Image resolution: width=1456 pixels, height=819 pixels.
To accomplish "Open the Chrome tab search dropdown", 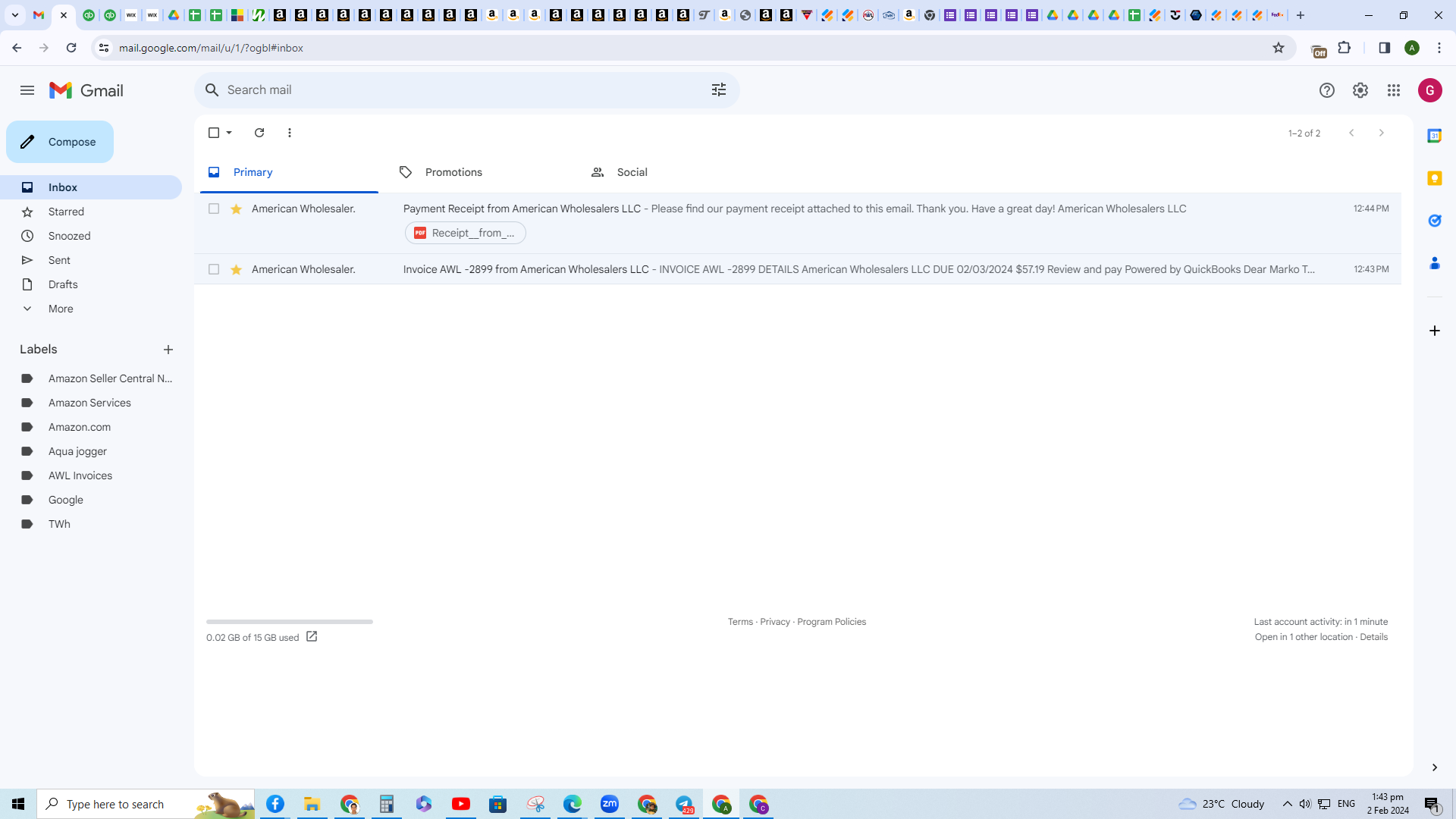I will (x=15, y=15).
